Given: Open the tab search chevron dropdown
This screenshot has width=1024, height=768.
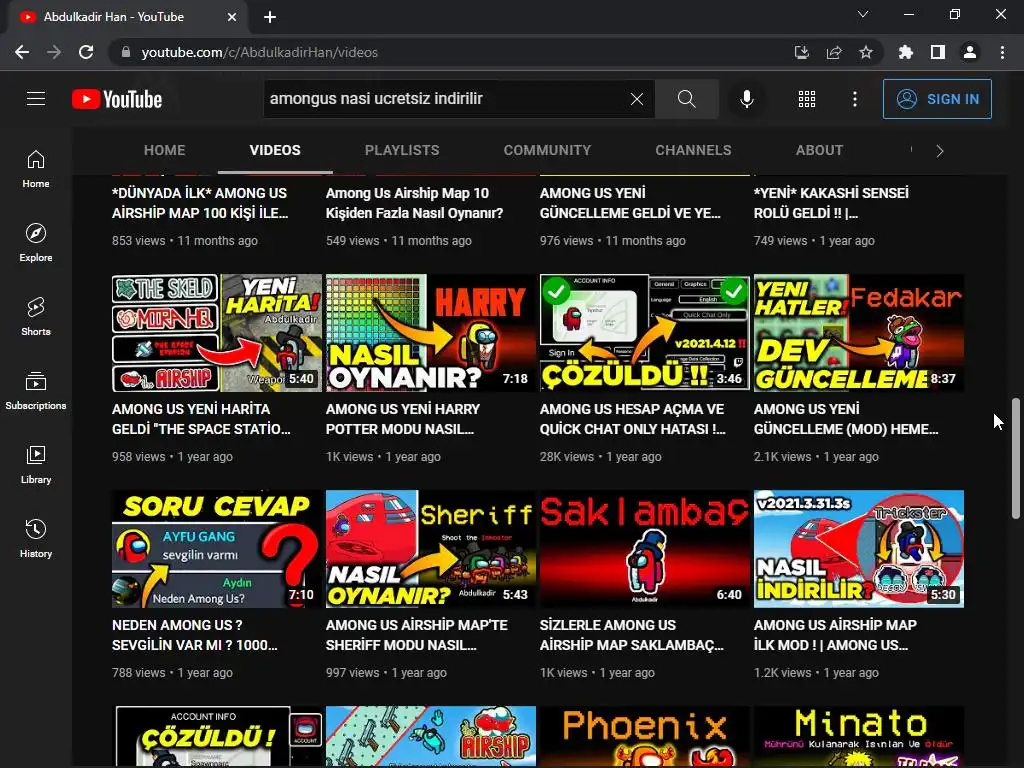Looking at the screenshot, I should tap(863, 14).
